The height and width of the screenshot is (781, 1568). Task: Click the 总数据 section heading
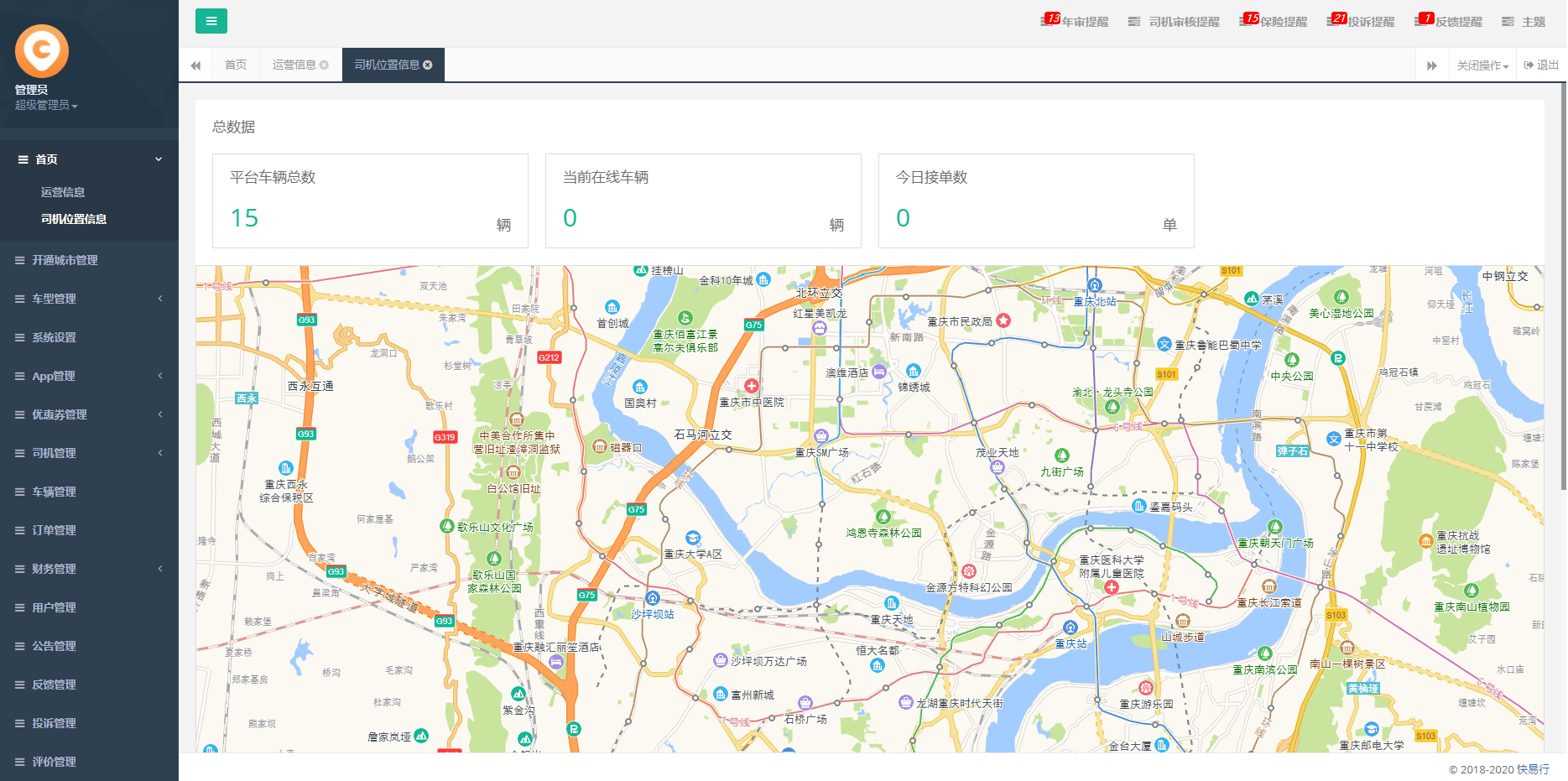click(234, 127)
